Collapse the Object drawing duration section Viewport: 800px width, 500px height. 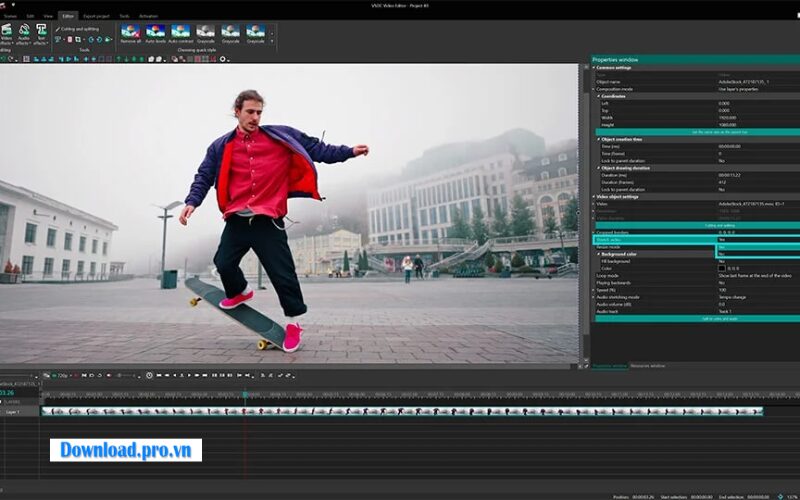(599, 168)
